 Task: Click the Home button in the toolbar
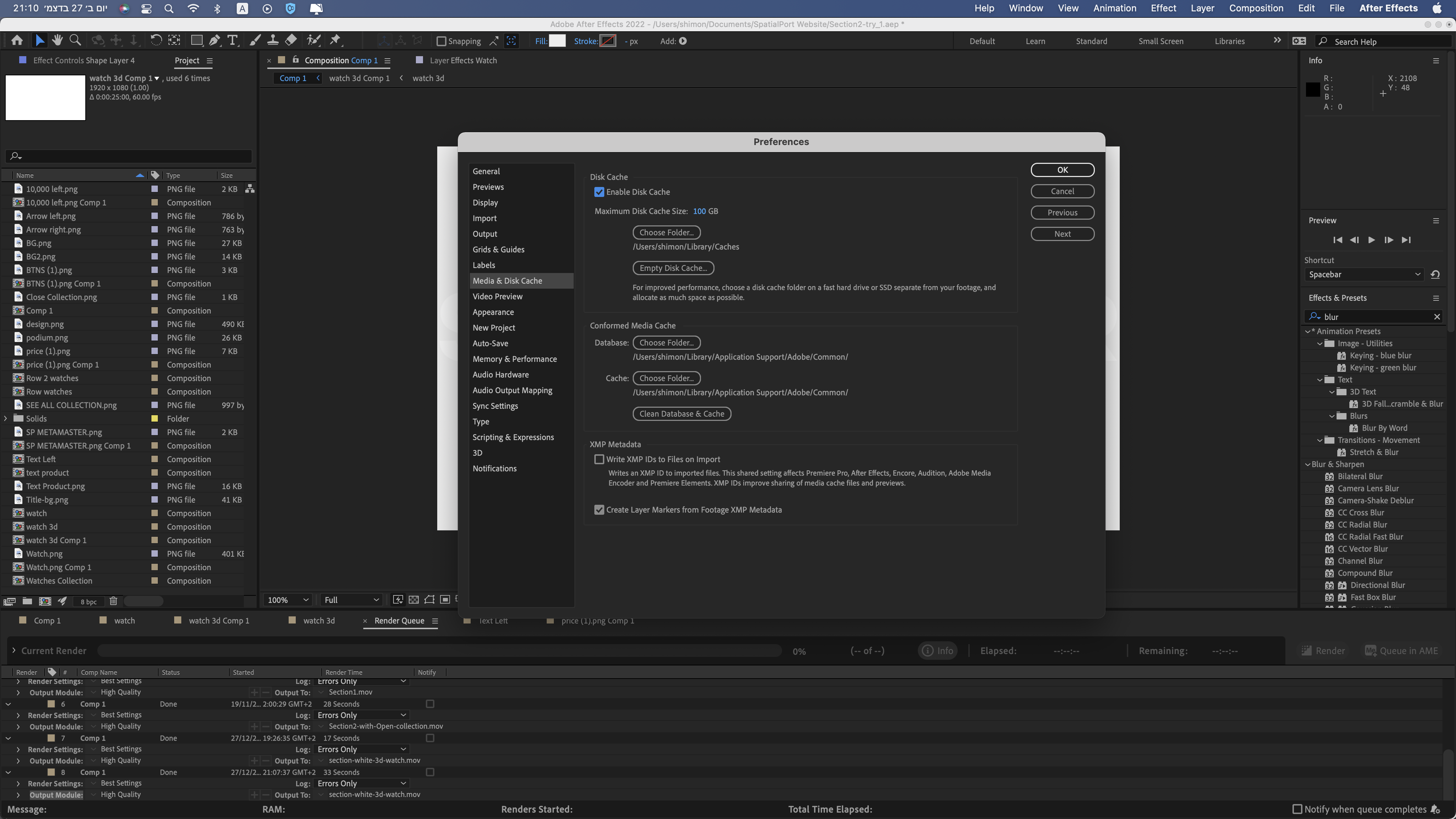click(x=17, y=40)
